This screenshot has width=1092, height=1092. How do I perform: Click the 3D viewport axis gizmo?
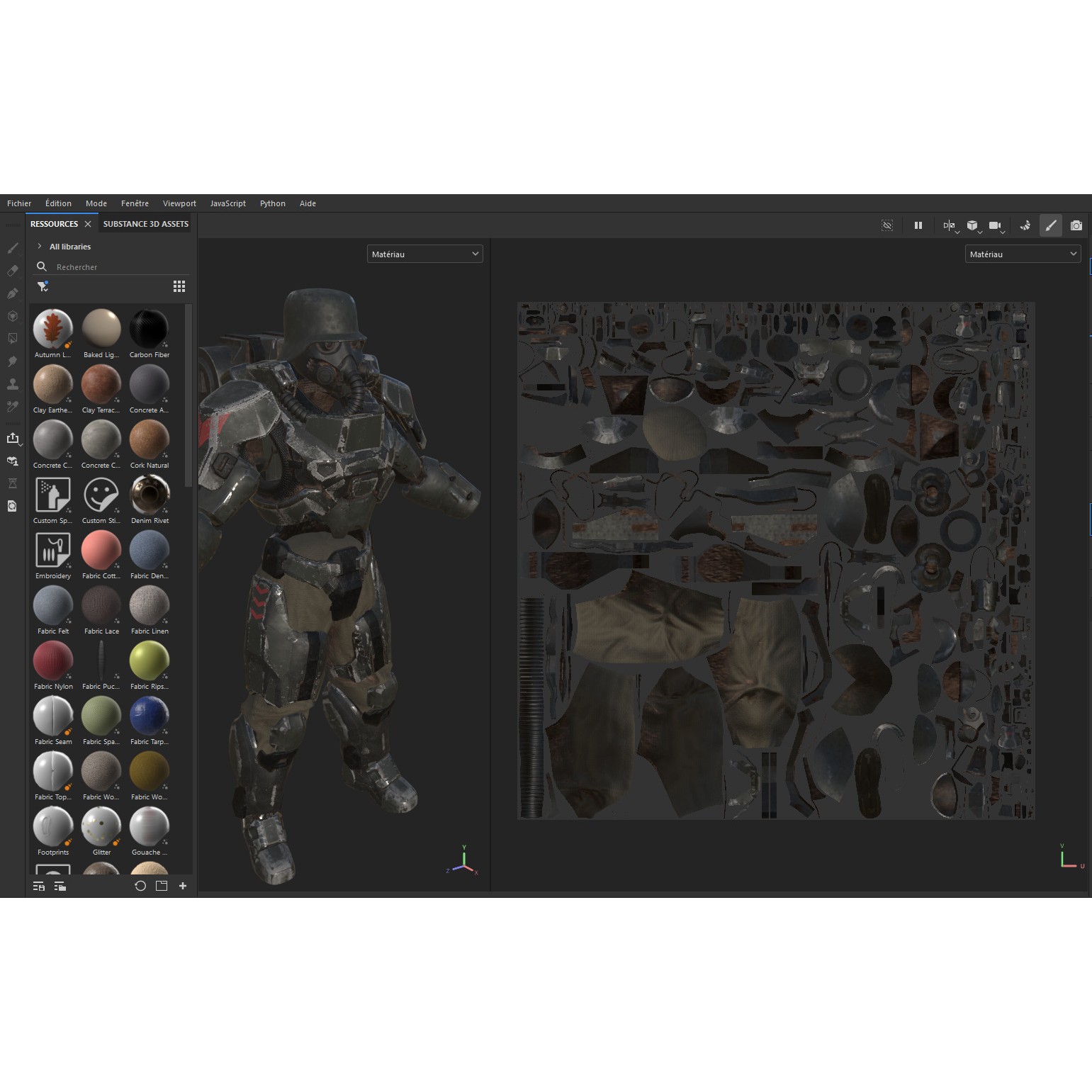pos(463,860)
